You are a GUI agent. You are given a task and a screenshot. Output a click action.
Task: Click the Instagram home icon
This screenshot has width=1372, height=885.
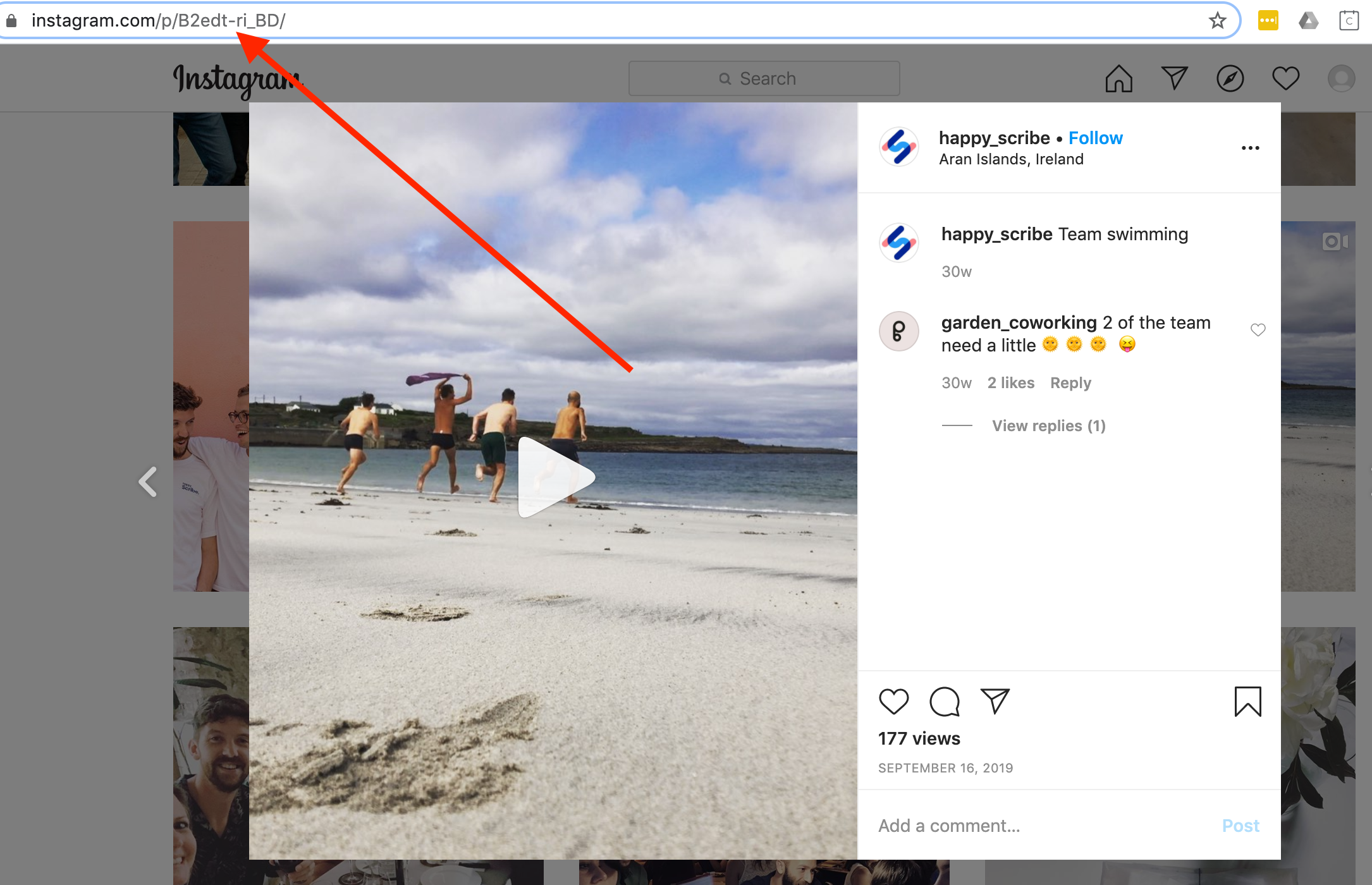point(1118,79)
